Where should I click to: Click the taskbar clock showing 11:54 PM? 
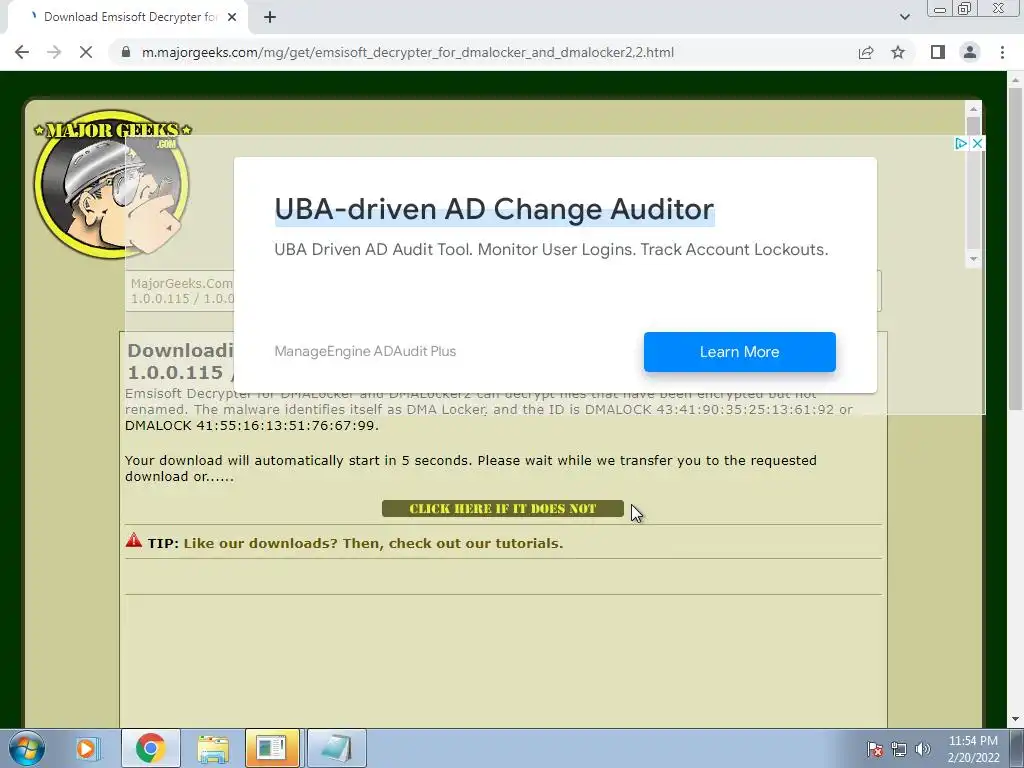pos(973,749)
